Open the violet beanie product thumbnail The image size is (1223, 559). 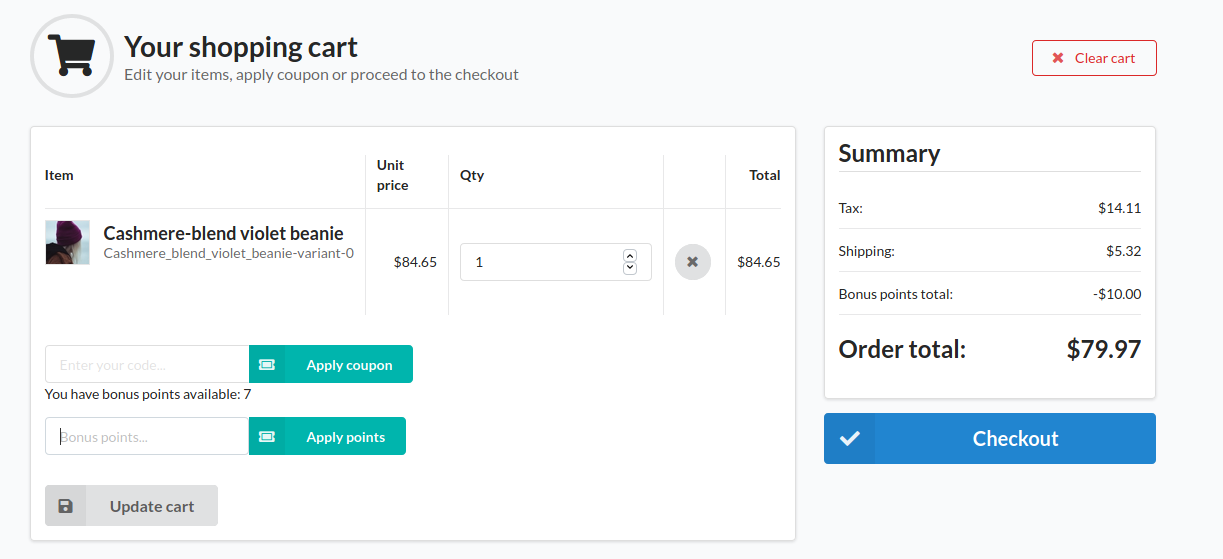(x=67, y=243)
